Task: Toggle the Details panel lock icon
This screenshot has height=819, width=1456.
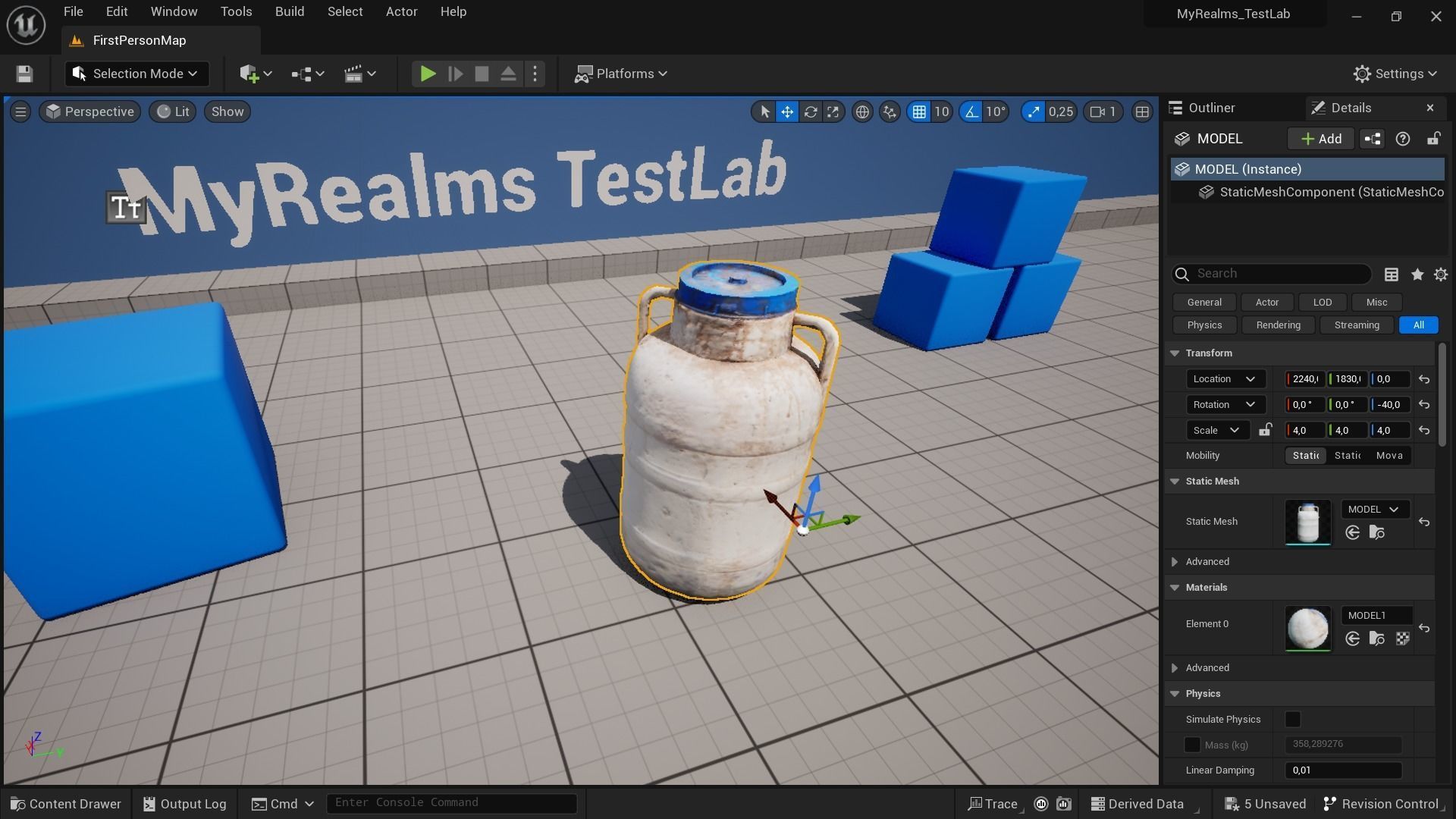Action: [1433, 139]
